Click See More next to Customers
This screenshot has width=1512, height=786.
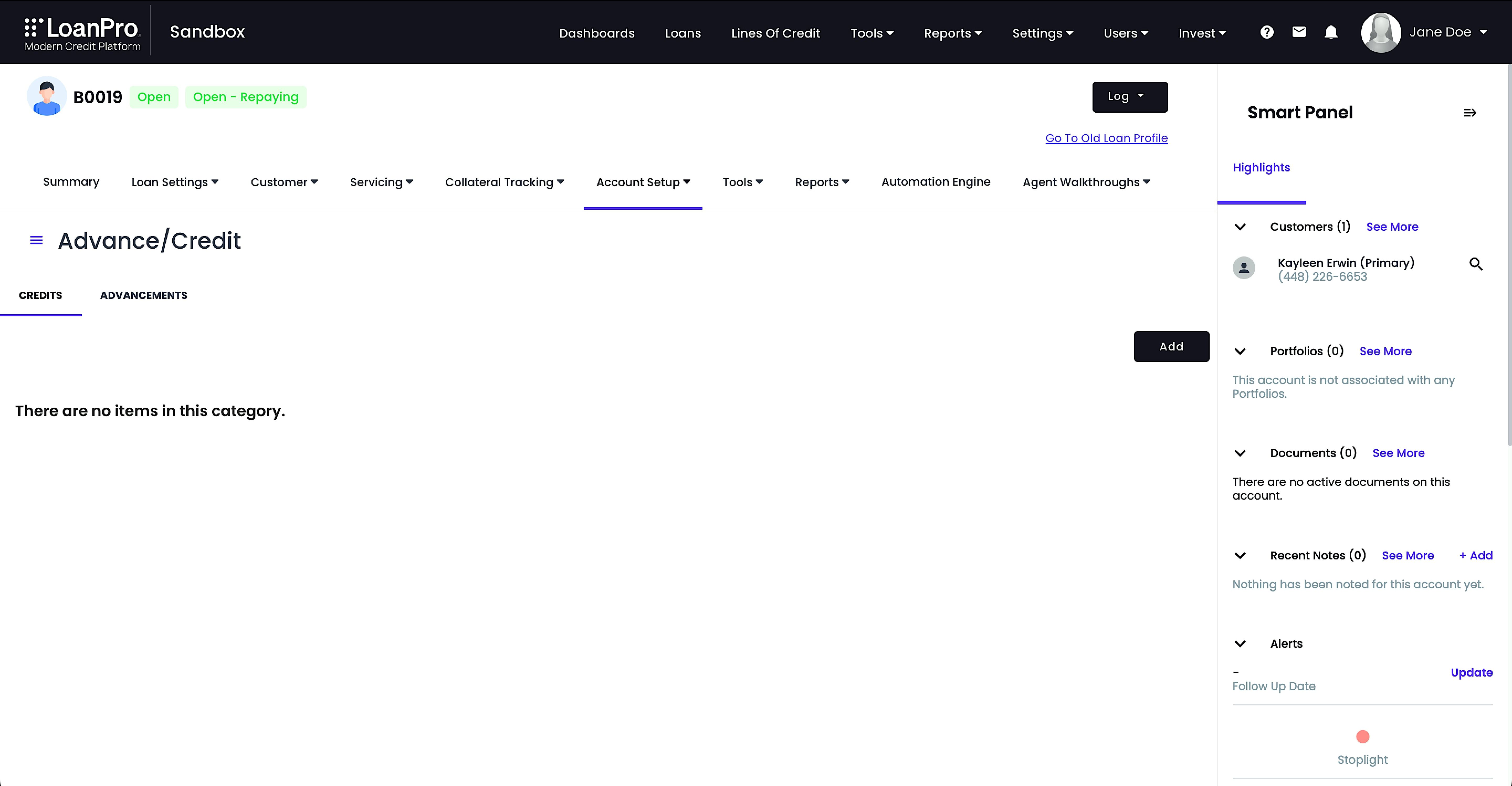click(1392, 227)
